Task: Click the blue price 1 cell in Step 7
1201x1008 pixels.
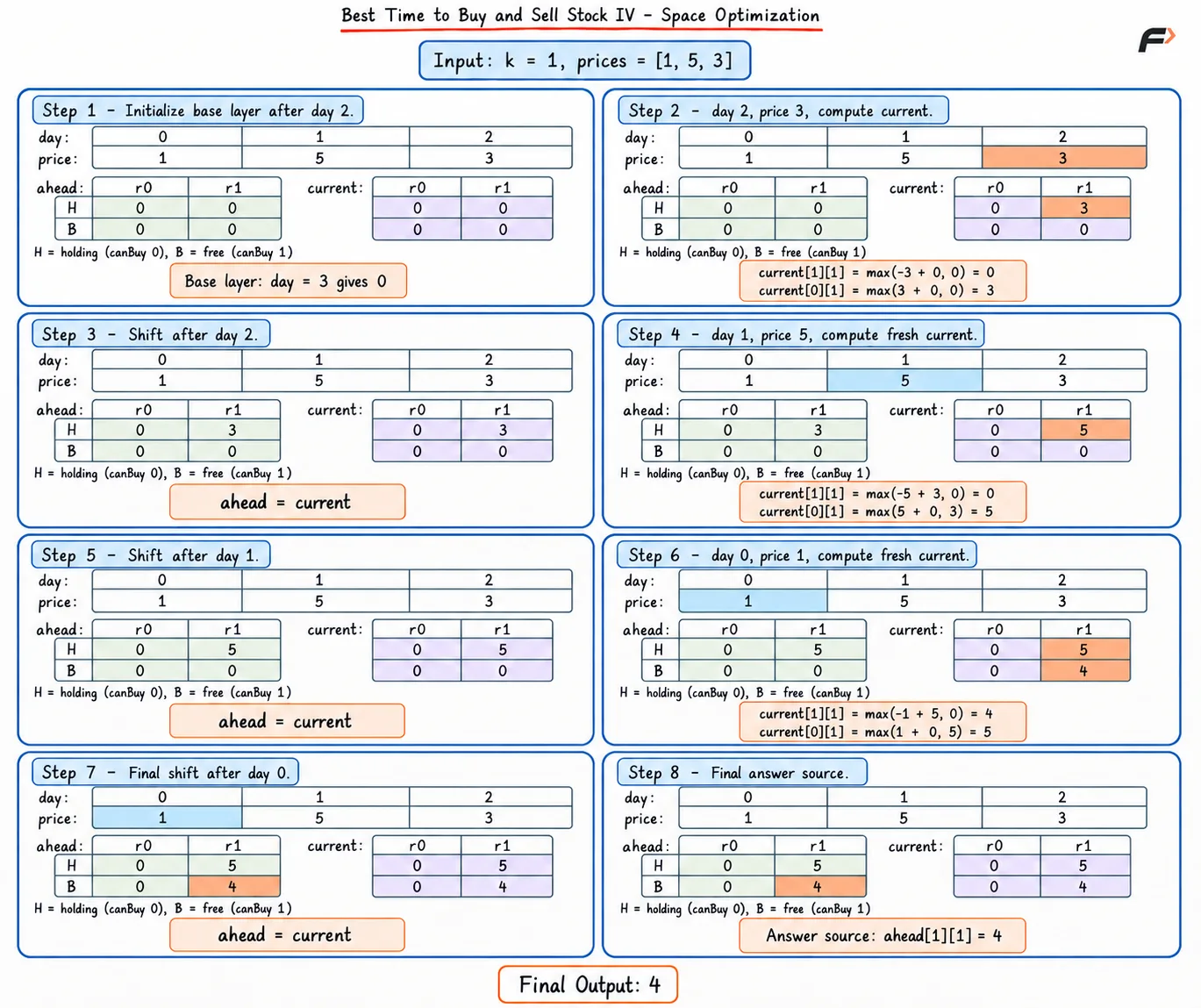Action: (x=167, y=818)
